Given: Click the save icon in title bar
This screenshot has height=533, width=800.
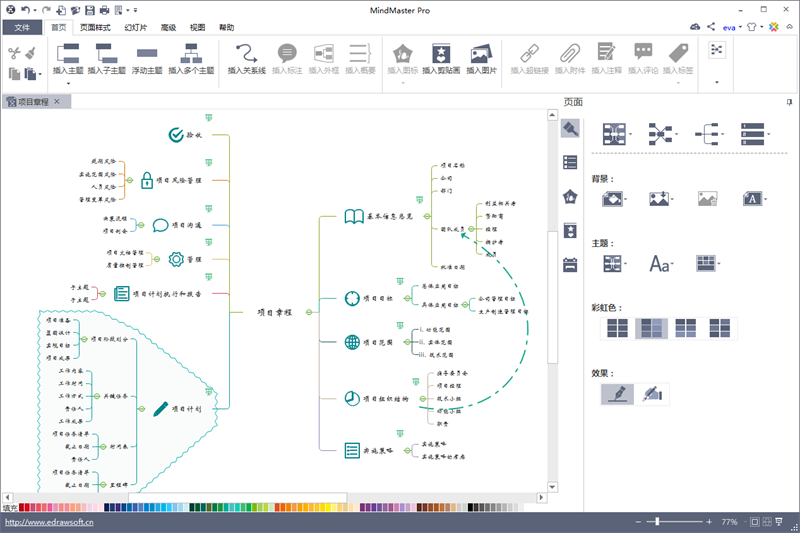Looking at the screenshot, I should tap(90, 10).
